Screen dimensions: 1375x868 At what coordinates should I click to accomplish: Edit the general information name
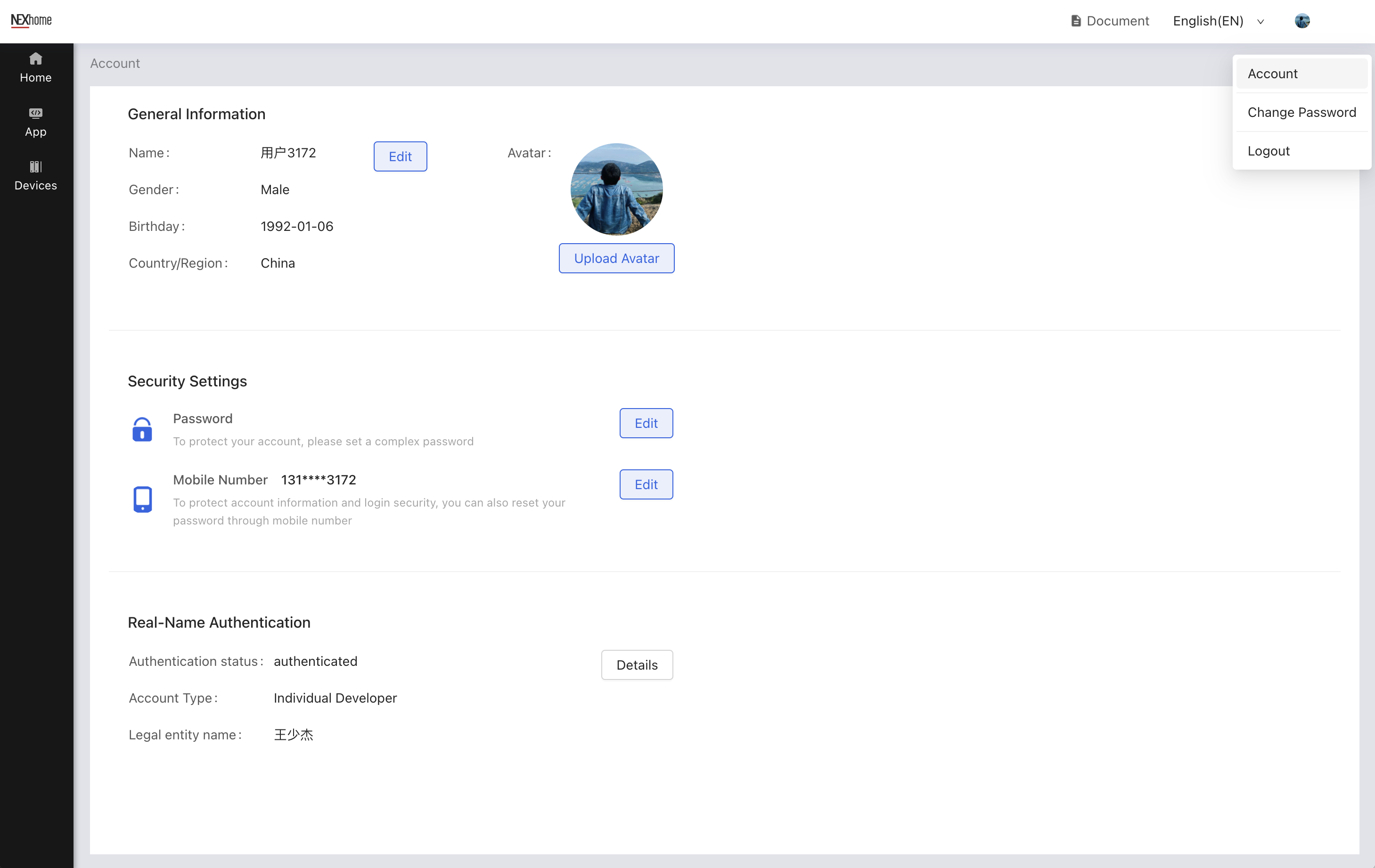click(x=400, y=156)
